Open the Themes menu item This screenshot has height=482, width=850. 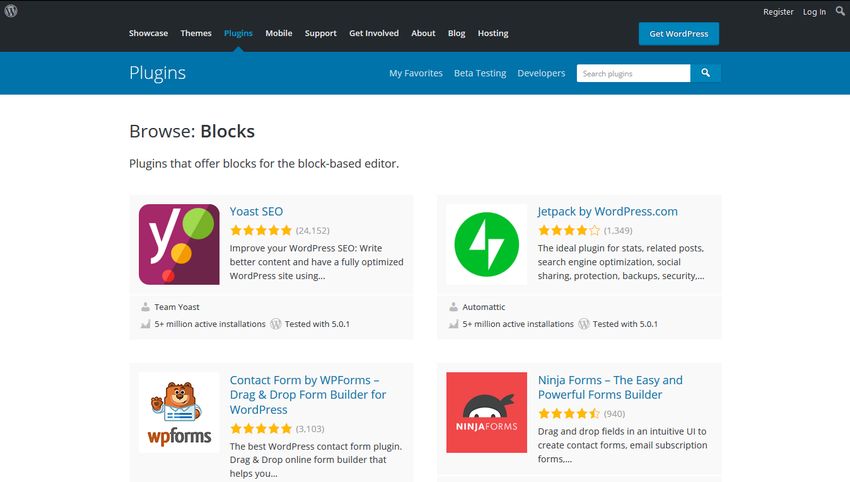[x=196, y=33]
